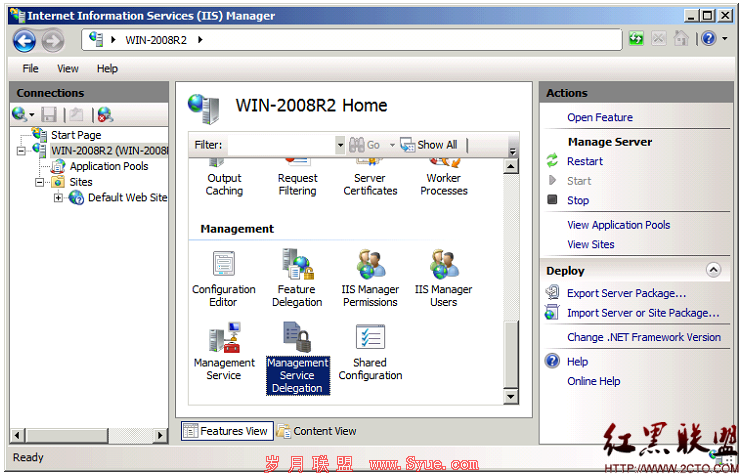Collapse the WIN-2008R2 server node
Viewport: 741px width, 474px height.
[21, 151]
